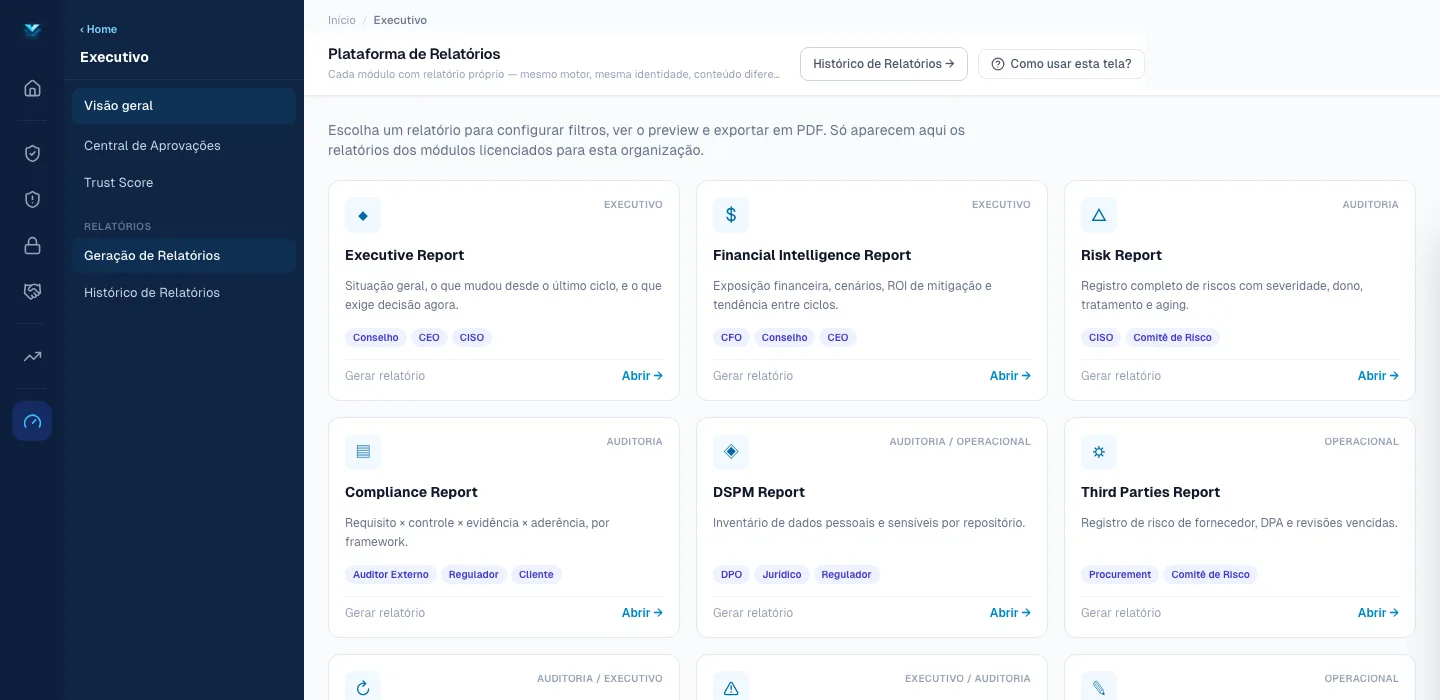The width and height of the screenshot is (1440, 700).
Task: Open the Compliance Report via Abrir
Action: (642, 613)
